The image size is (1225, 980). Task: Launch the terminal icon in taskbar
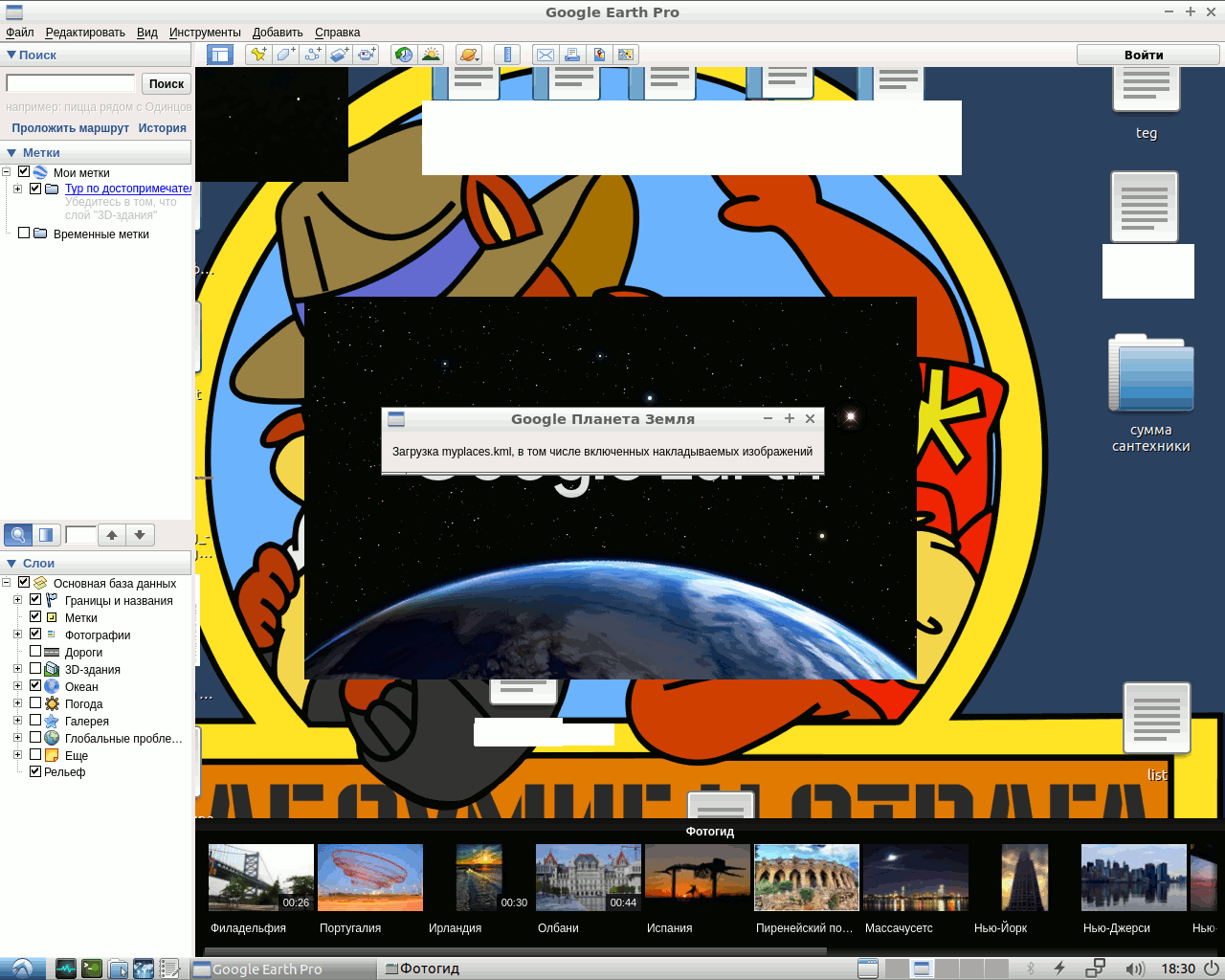[x=92, y=969]
